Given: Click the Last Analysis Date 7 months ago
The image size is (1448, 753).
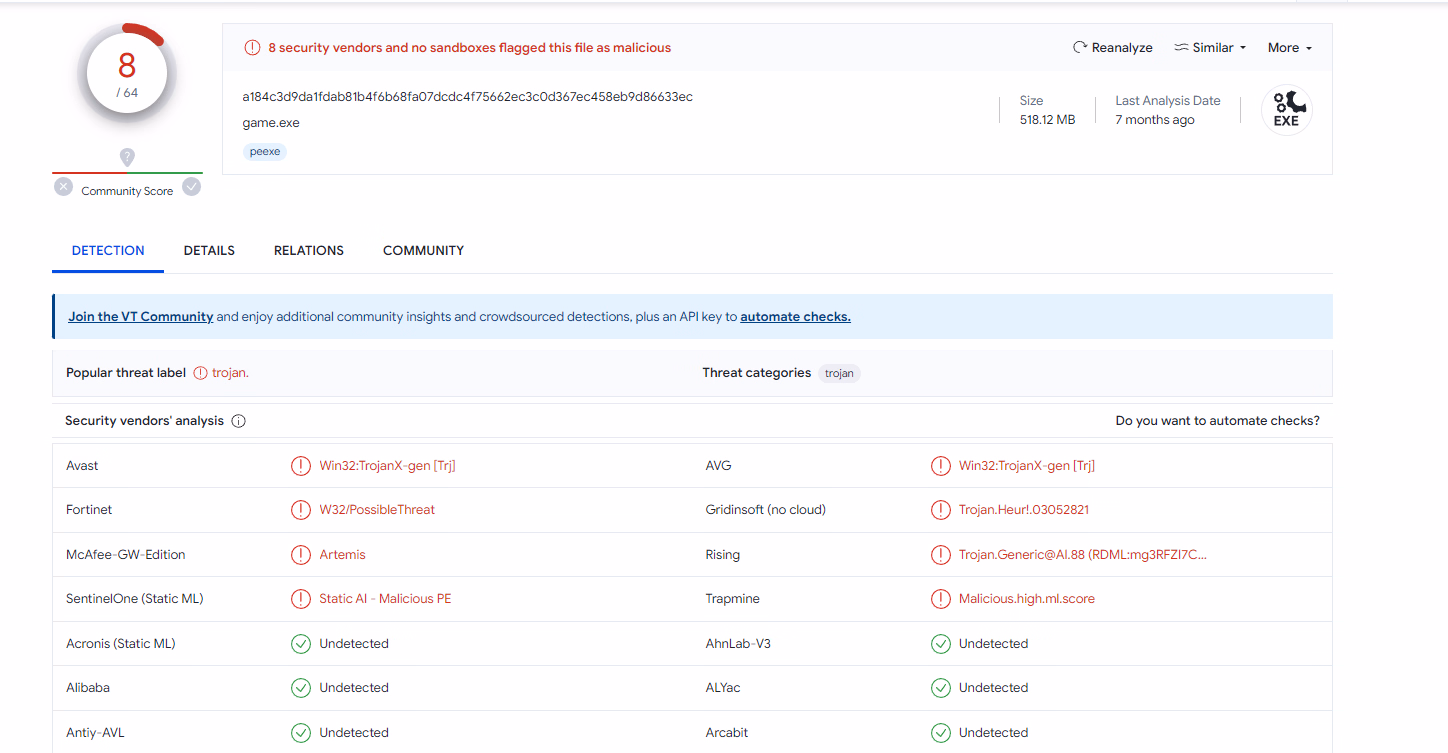Looking at the screenshot, I should point(1155,120).
